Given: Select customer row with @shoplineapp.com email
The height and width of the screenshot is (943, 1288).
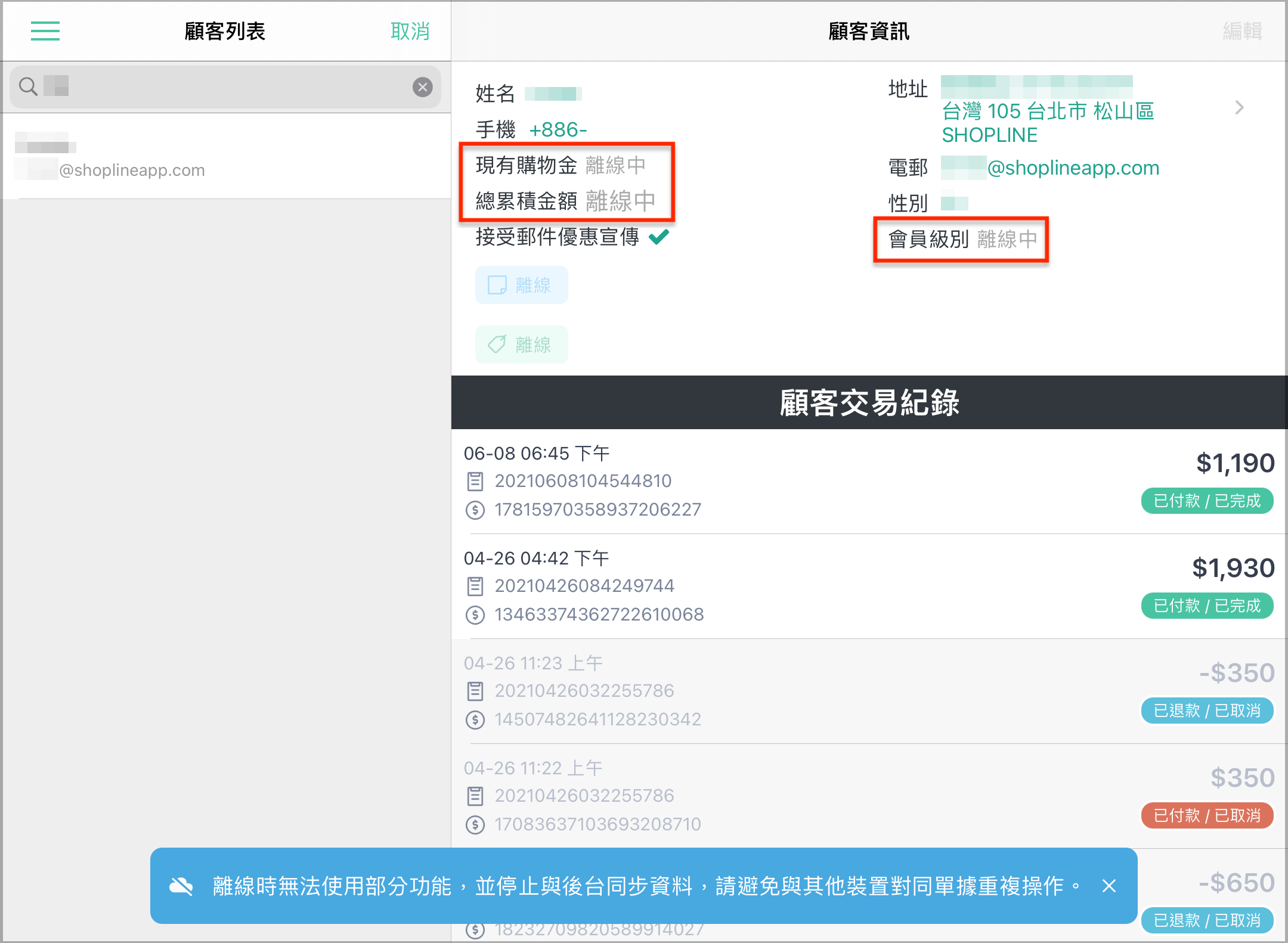Looking at the screenshot, I should tap(227, 156).
